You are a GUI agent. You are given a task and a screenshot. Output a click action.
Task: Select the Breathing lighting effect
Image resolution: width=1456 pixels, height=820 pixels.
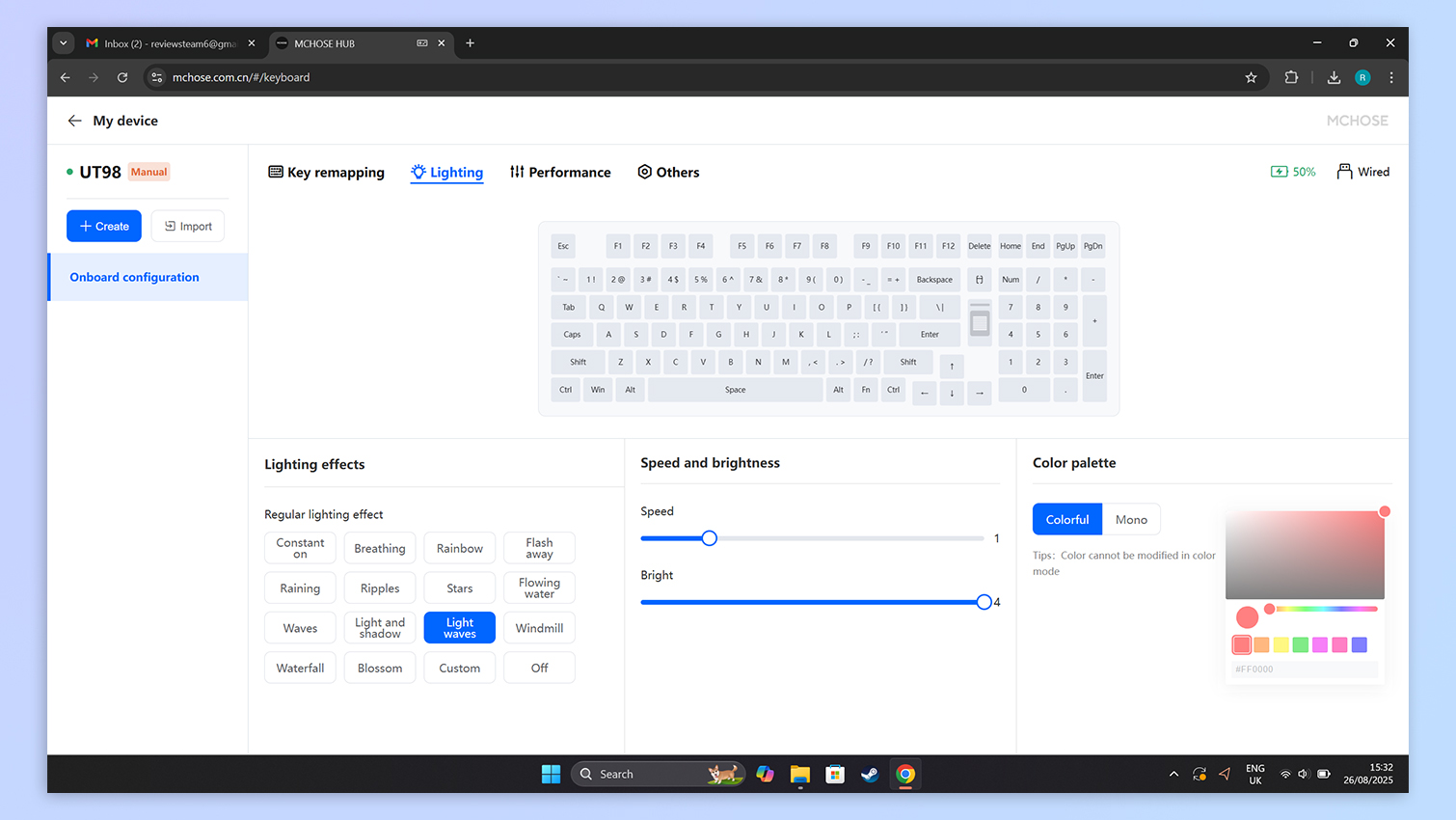pos(380,548)
